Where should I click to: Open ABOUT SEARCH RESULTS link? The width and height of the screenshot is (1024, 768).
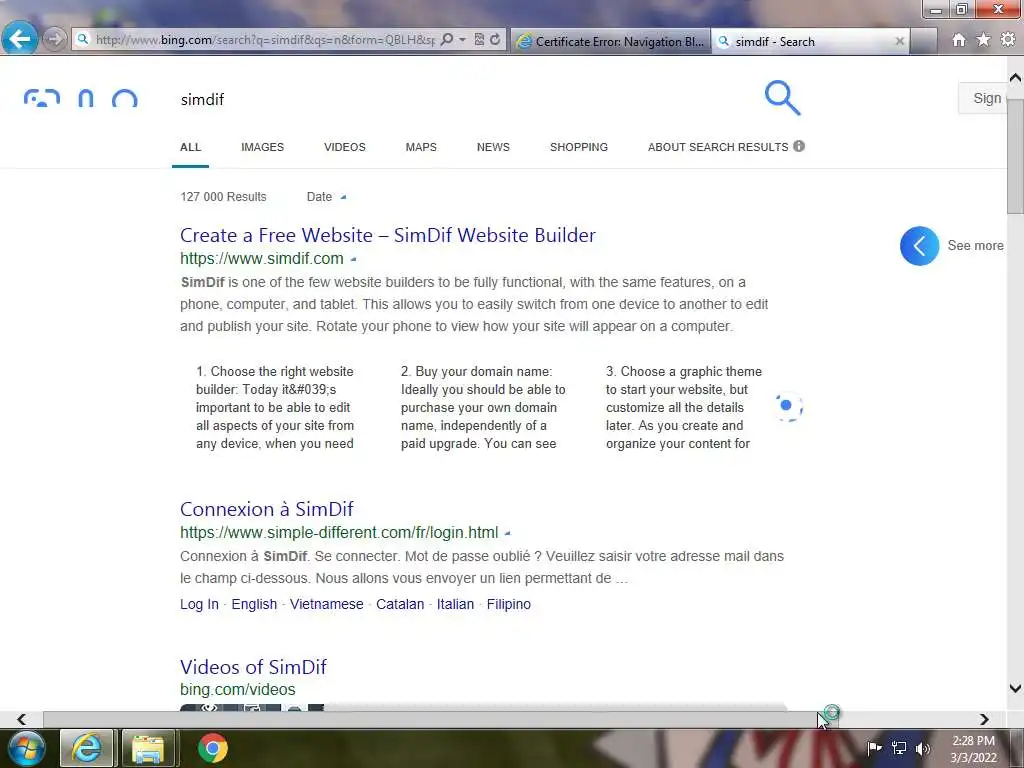[x=718, y=147]
